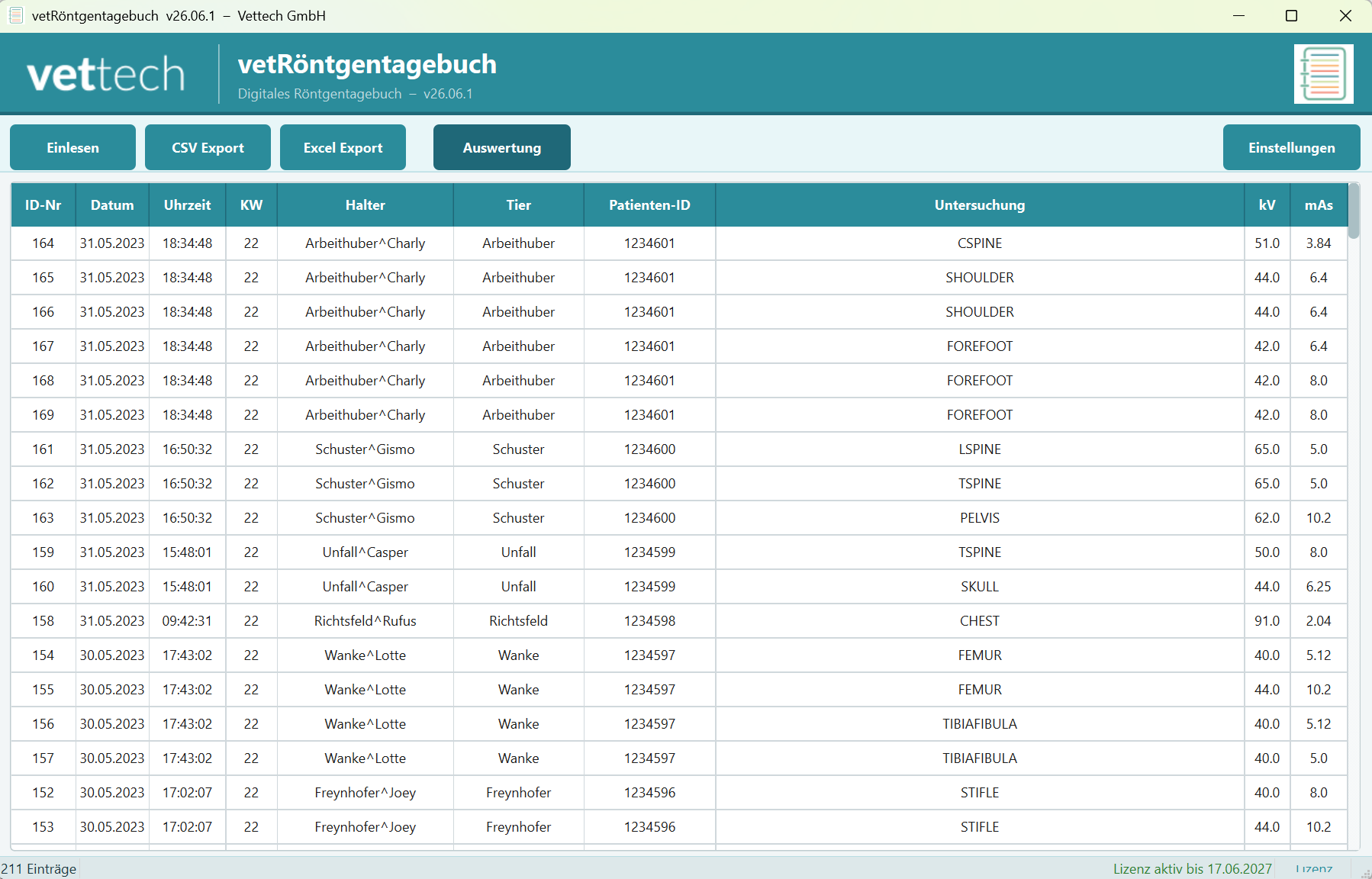
Task: Click ID 169 in the table
Action: pyautogui.click(x=43, y=415)
